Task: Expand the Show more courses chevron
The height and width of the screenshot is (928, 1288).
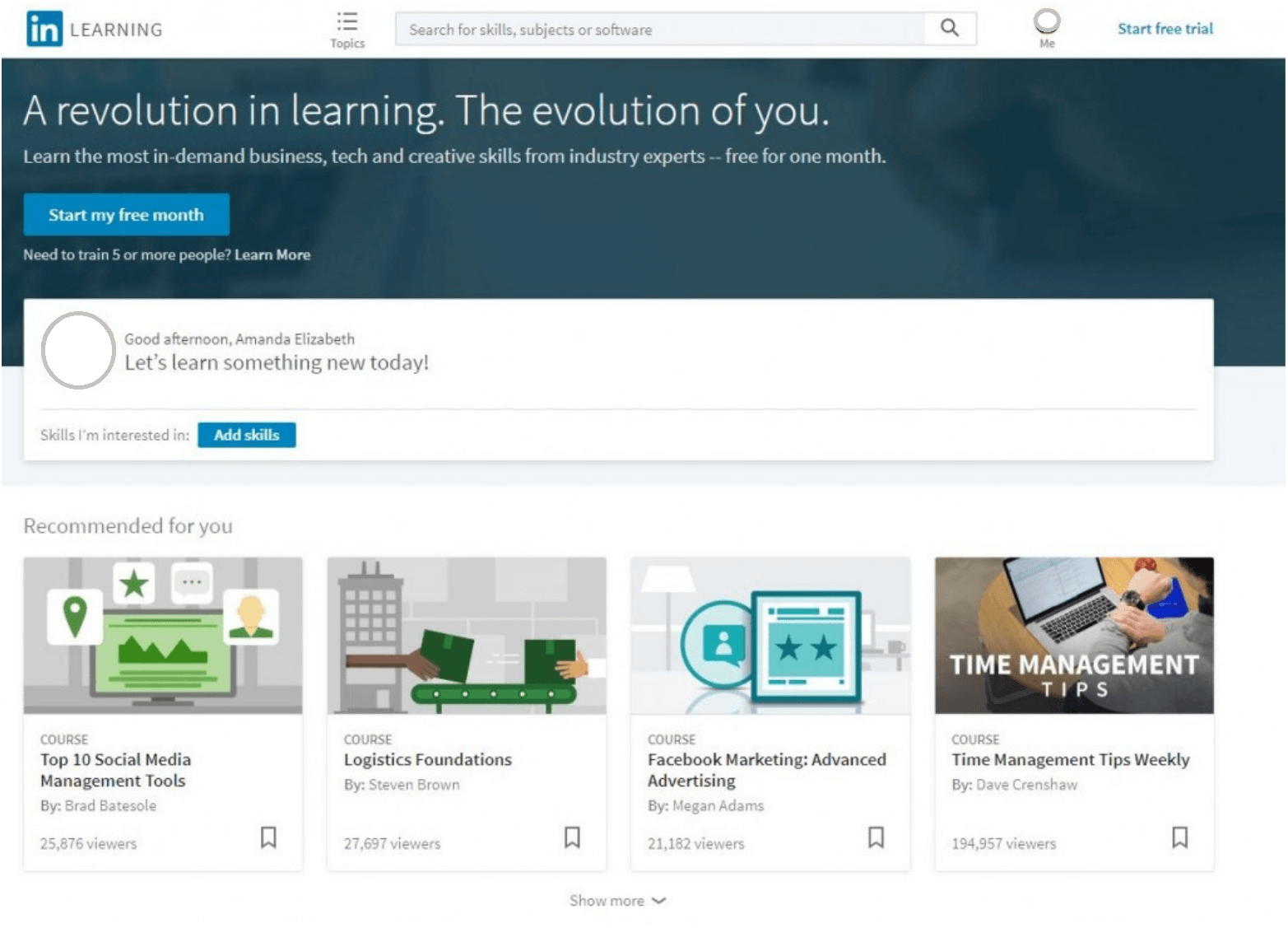Action: tap(658, 901)
